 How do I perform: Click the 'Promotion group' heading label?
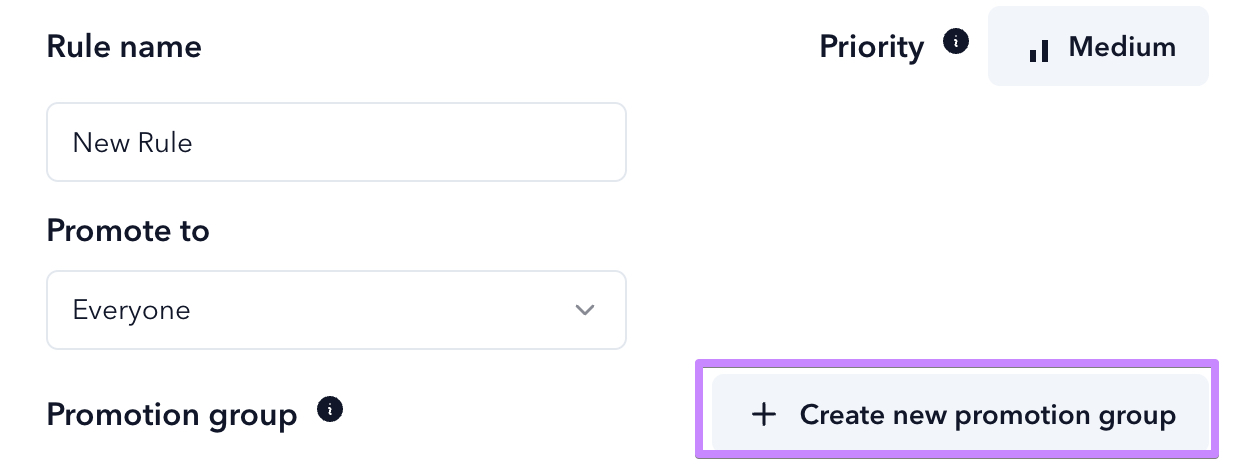click(172, 415)
